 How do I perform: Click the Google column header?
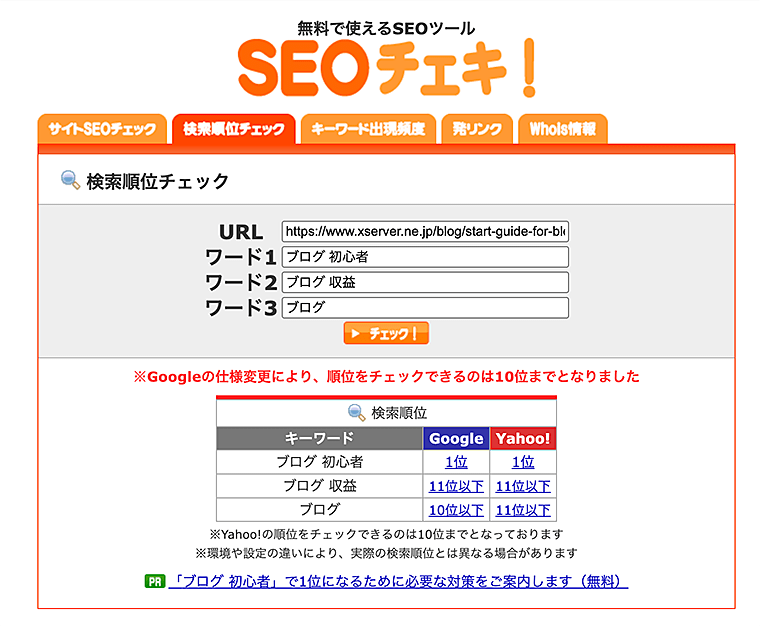(x=456, y=438)
